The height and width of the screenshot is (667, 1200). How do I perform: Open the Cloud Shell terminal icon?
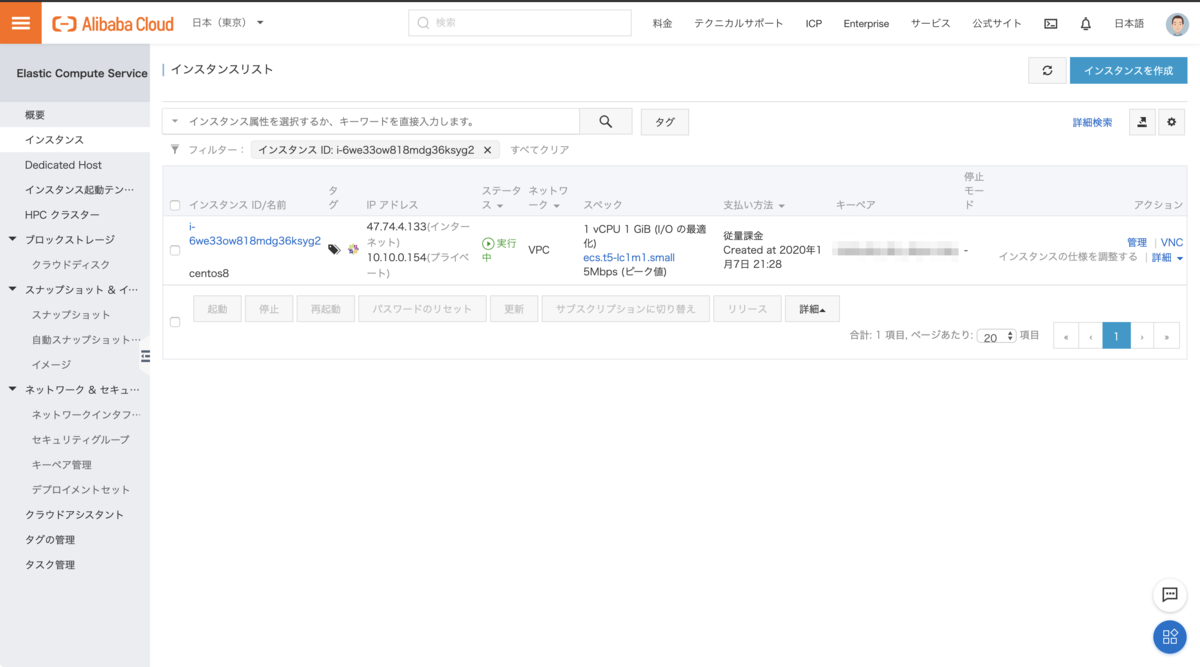tap(1050, 23)
